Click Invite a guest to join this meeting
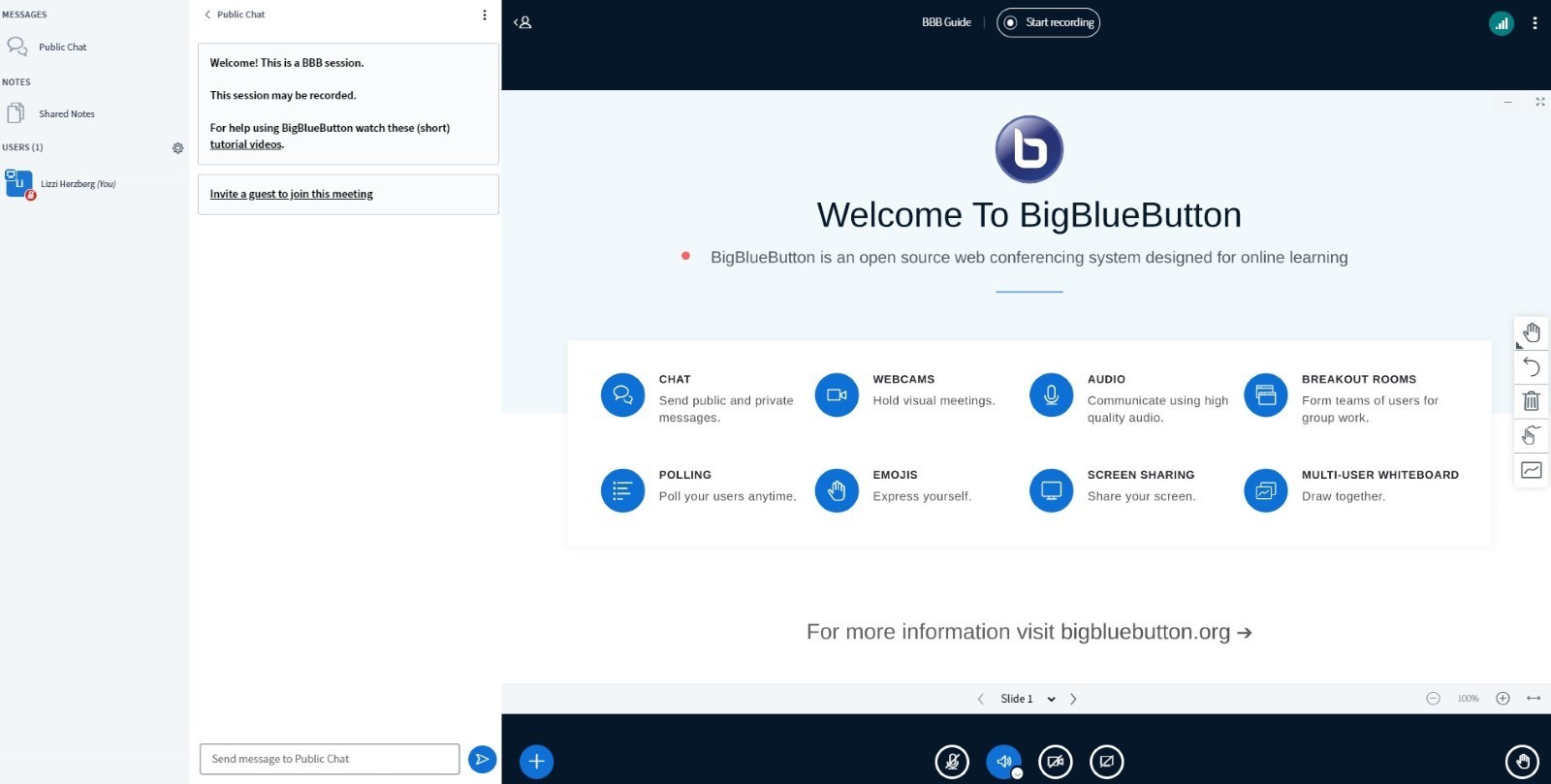The height and width of the screenshot is (784, 1551). pos(292,194)
